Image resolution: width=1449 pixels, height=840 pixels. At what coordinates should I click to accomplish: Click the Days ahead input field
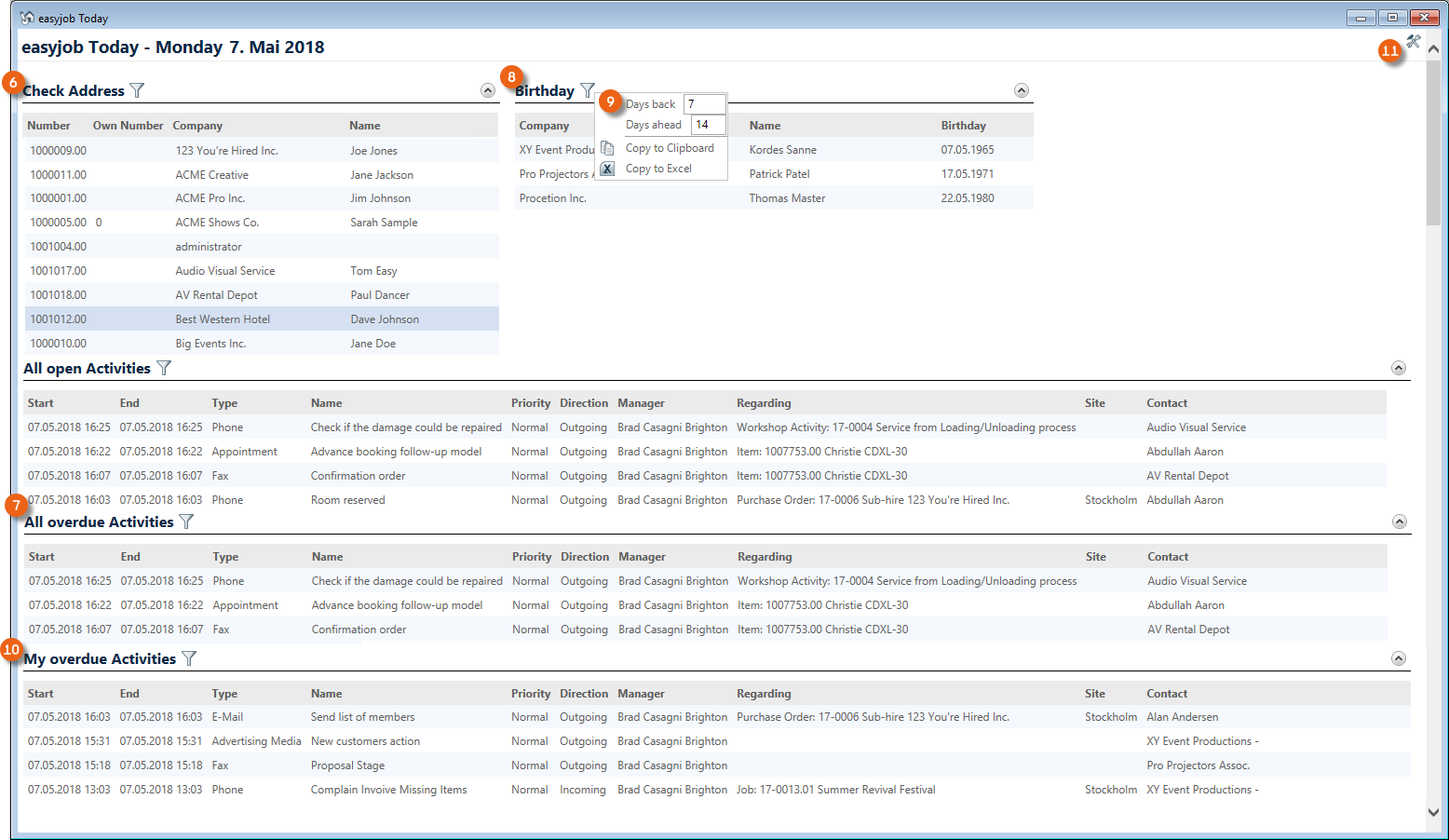[x=708, y=125]
